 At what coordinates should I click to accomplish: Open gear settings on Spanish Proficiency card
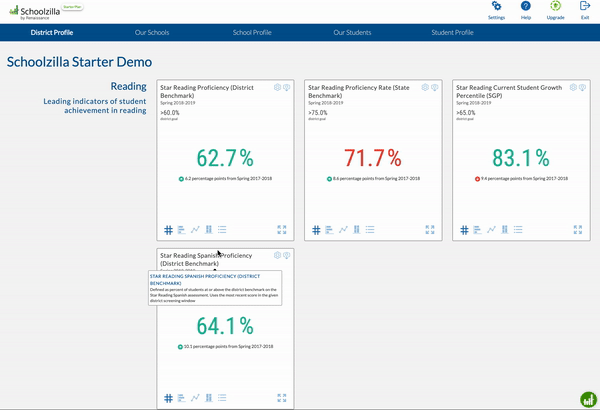coord(277,255)
